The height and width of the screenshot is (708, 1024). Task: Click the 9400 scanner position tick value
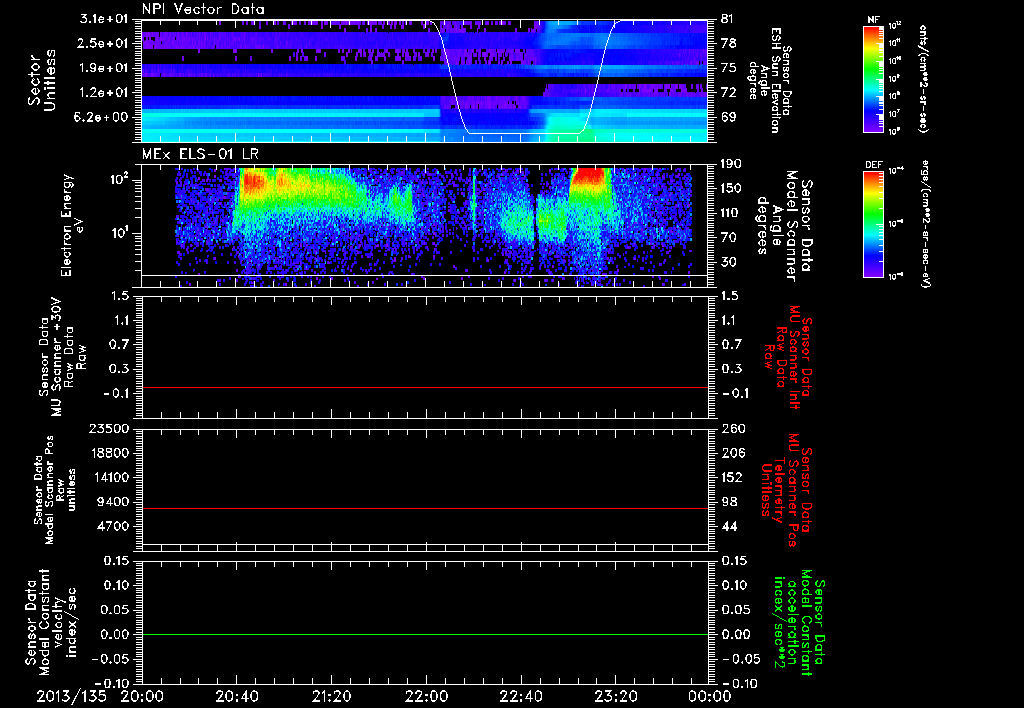coord(114,502)
